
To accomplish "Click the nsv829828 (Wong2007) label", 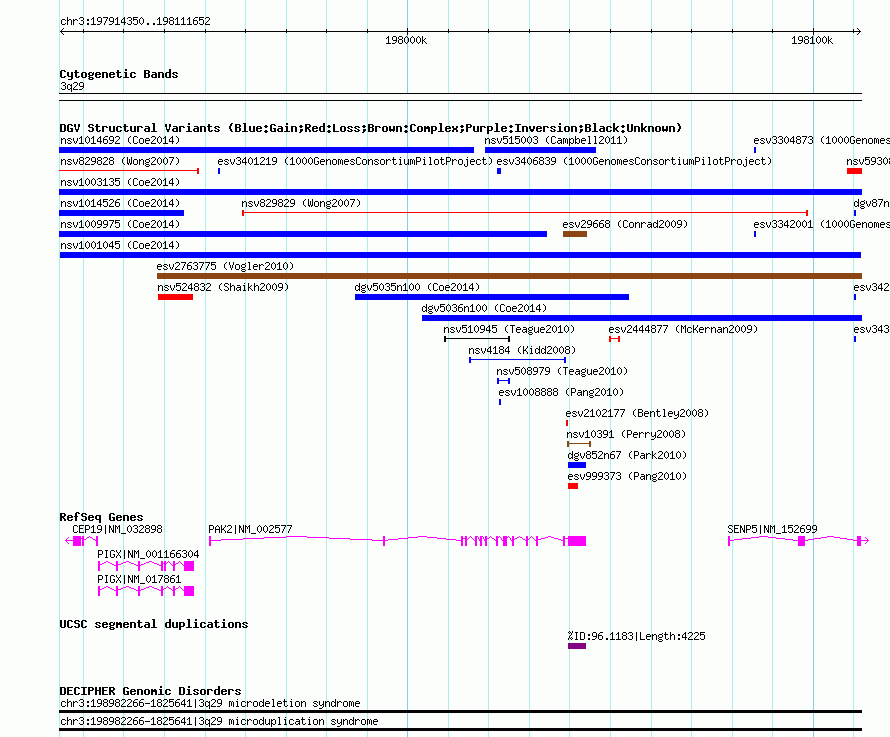I will click(x=120, y=161).
